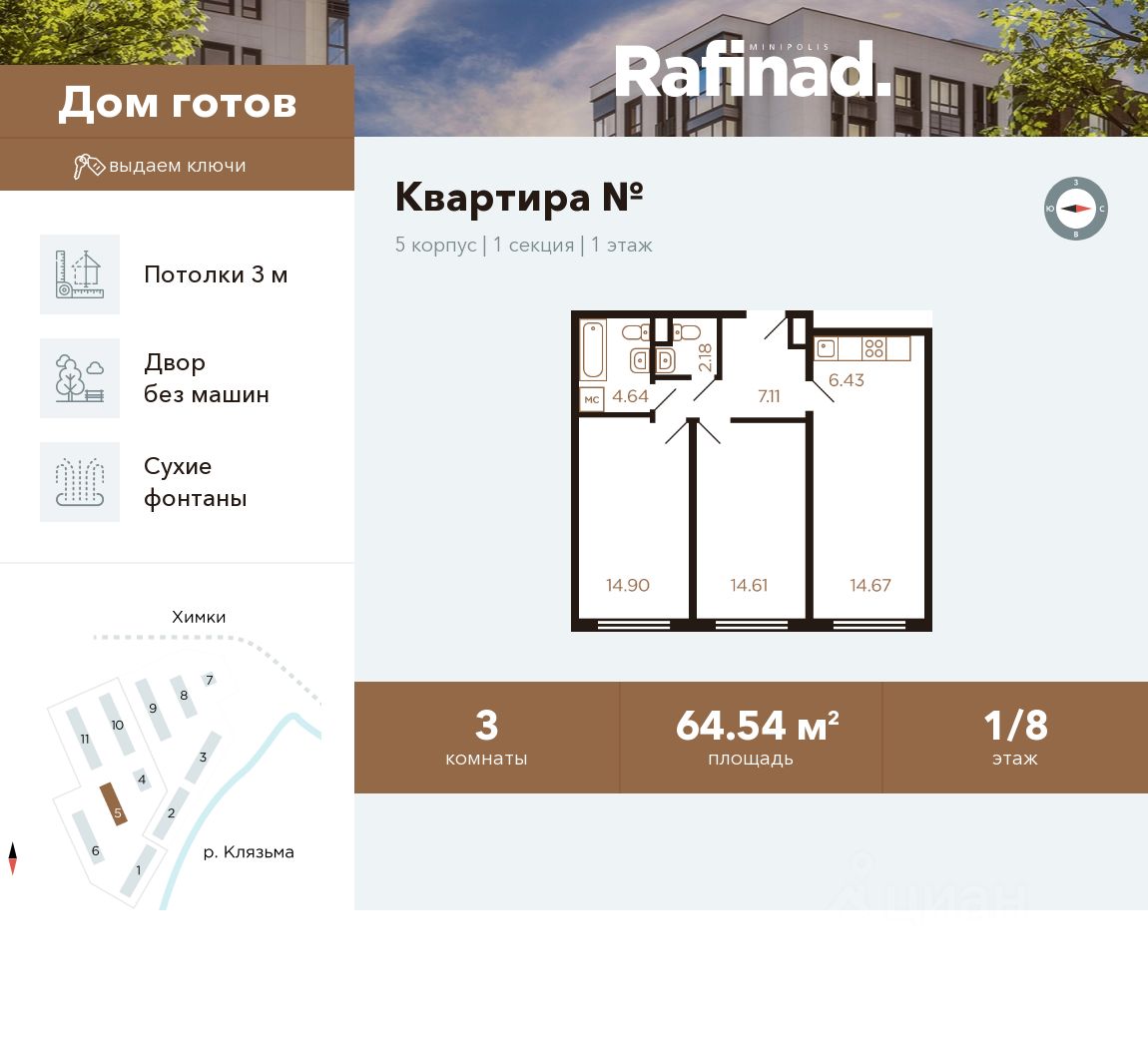Click the 3 комнаты stat block

pyautogui.click(x=487, y=738)
